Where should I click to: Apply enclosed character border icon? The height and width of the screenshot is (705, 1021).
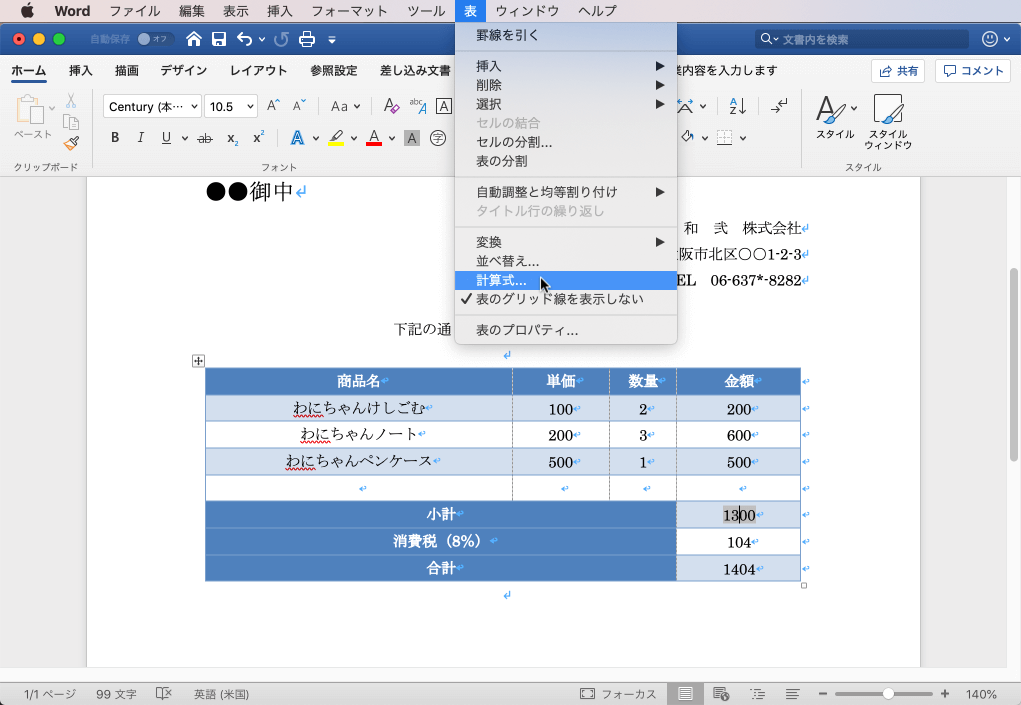coord(444,106)
